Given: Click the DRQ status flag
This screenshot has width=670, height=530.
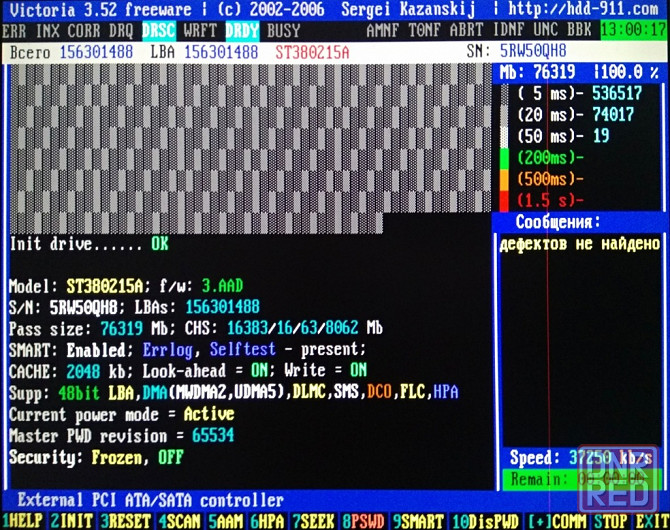Looking at the screenshot, I should tap(121, 31).
